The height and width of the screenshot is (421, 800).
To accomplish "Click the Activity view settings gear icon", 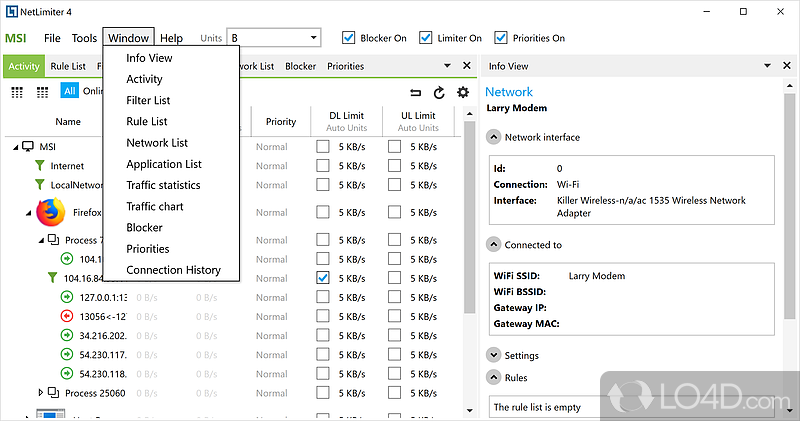I will pyautogui.click(x=462, y=92).
